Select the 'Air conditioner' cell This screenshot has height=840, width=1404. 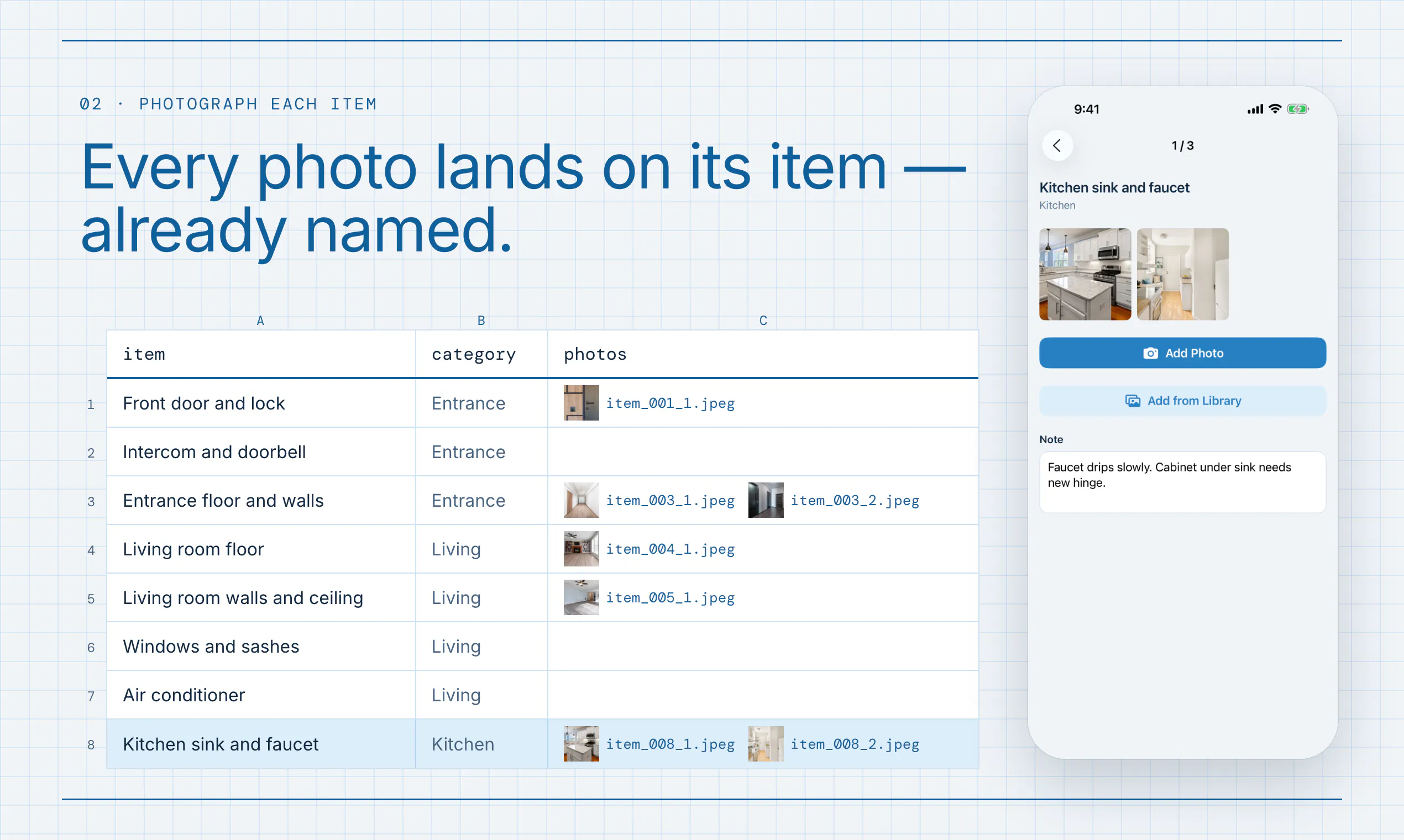261,695
